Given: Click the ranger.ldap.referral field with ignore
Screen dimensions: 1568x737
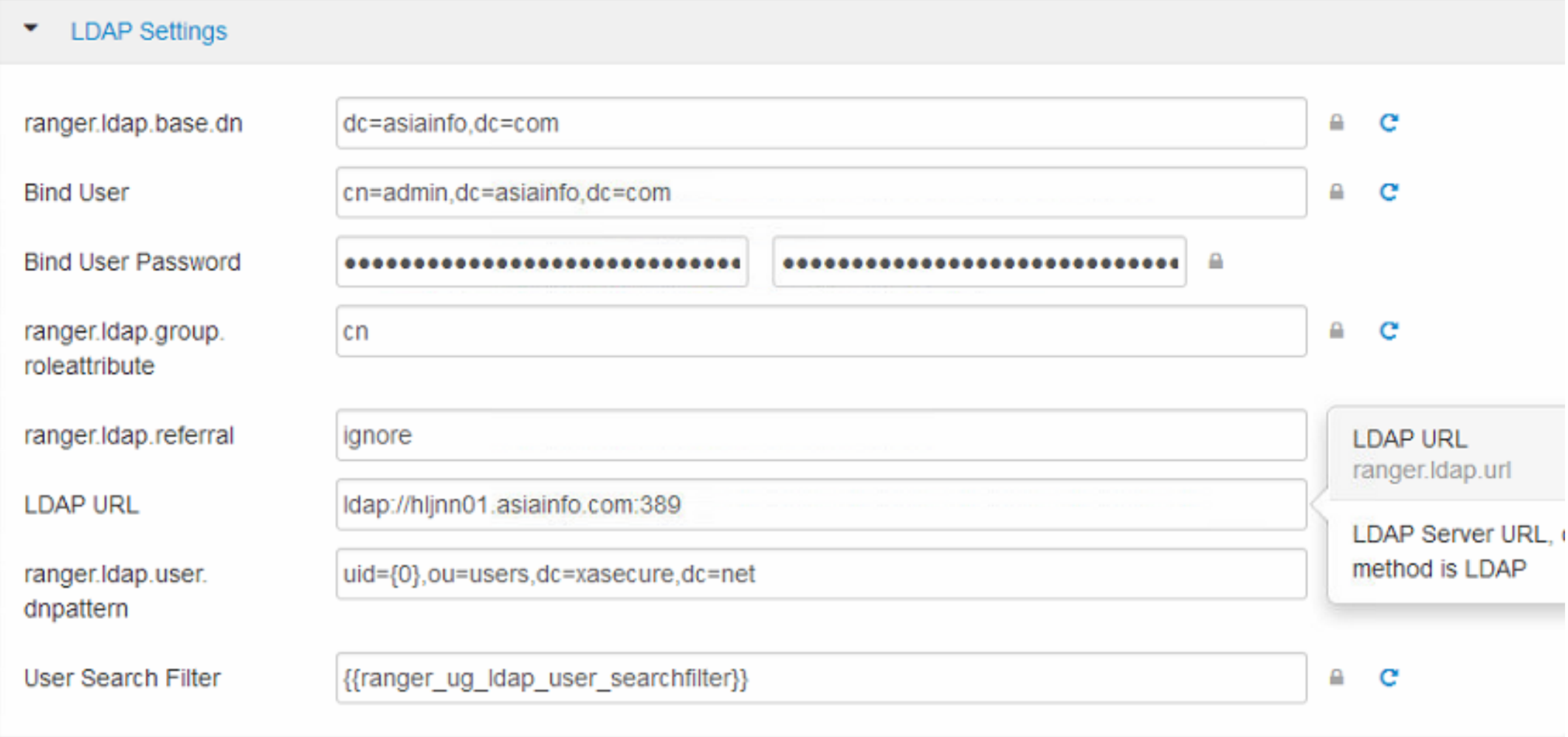Looking at the screenshot, I should tap(821, 435).
